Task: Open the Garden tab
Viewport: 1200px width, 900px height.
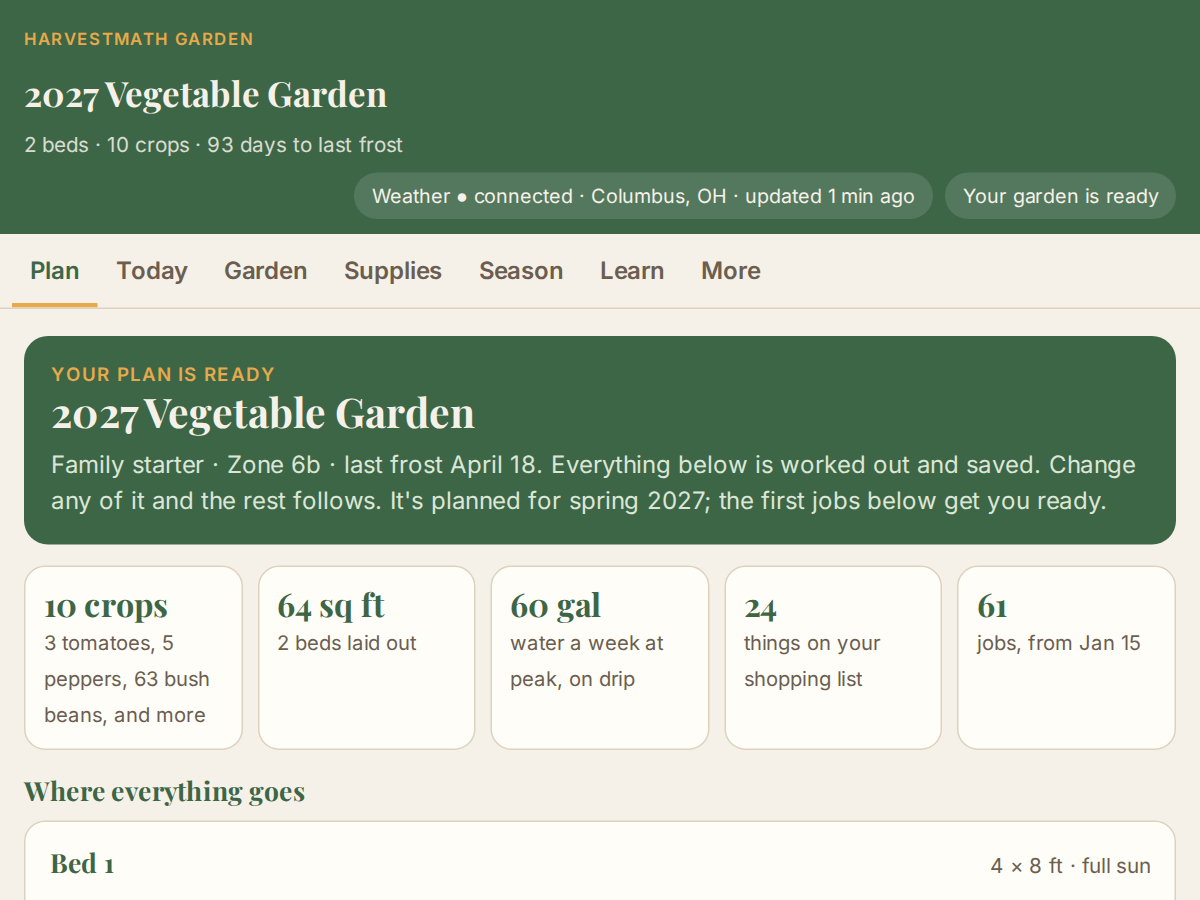Action: coord(266,271)
